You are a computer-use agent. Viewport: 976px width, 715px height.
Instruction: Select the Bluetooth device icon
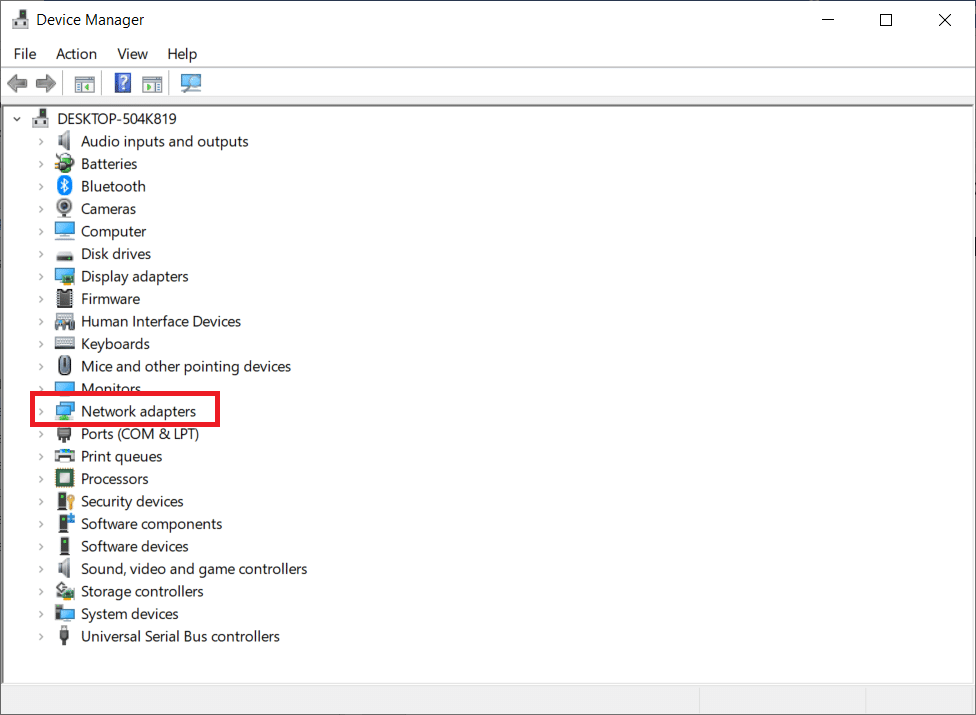pos(65,186)
